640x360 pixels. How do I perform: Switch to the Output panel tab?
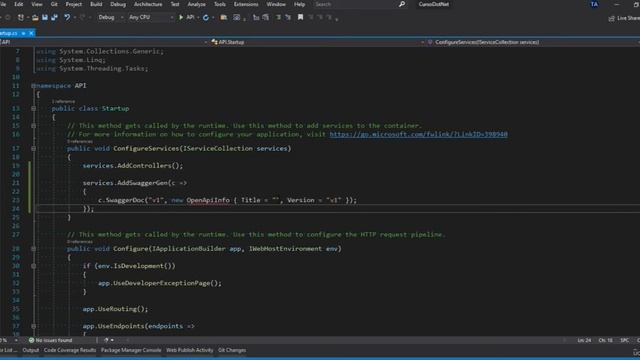coord(31,350)
